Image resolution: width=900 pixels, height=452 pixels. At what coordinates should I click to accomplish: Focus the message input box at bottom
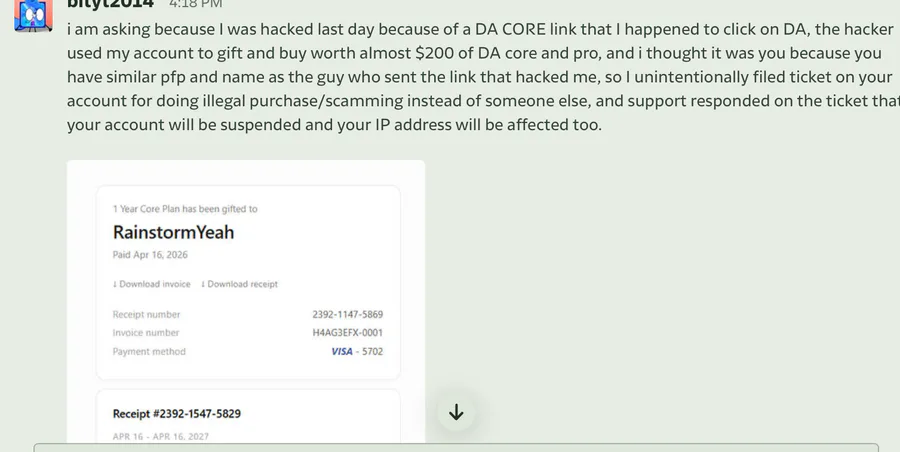click(x=456, y=447)
